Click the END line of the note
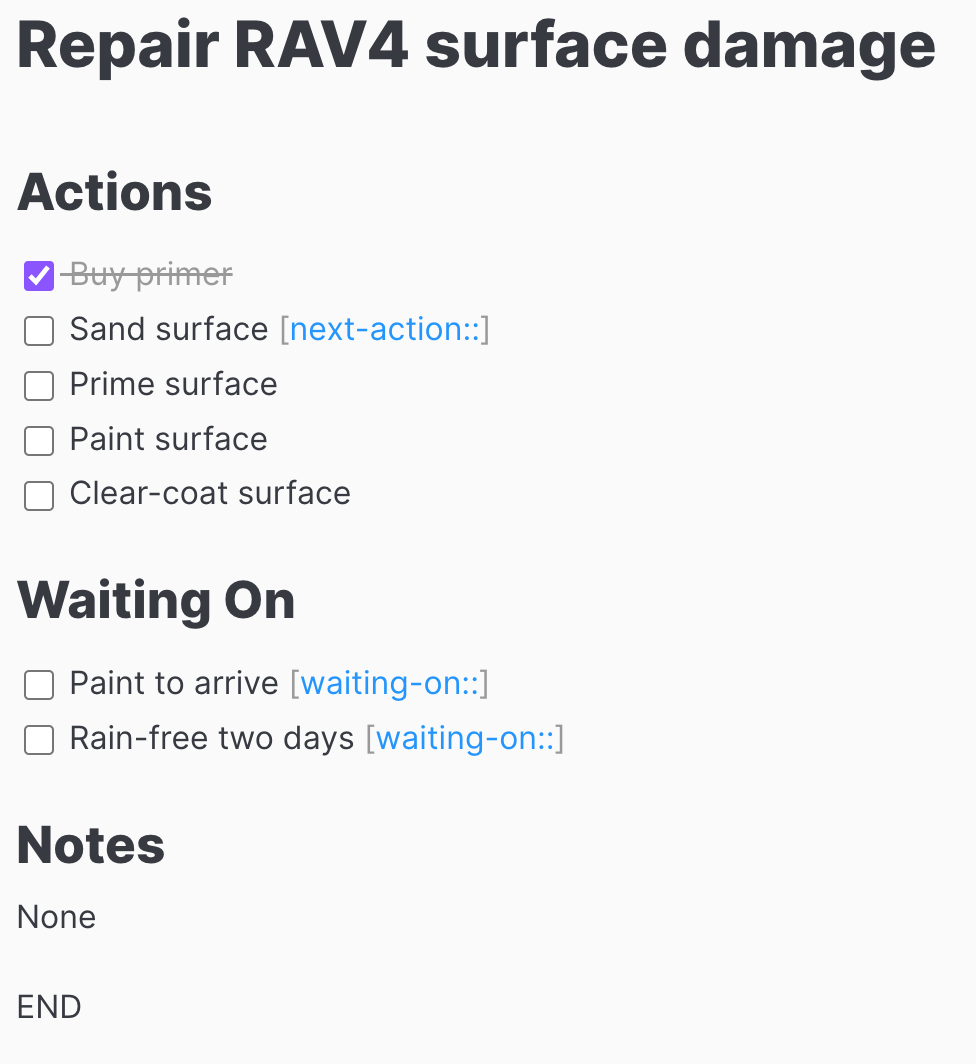The width and height of the screenshot is (976, 1064). click(49, 1007)
